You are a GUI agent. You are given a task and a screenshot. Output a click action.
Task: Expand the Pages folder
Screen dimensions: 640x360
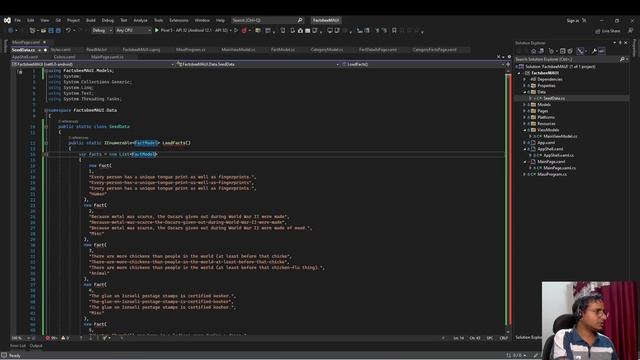pyautogui.click(x=524, y=111)
